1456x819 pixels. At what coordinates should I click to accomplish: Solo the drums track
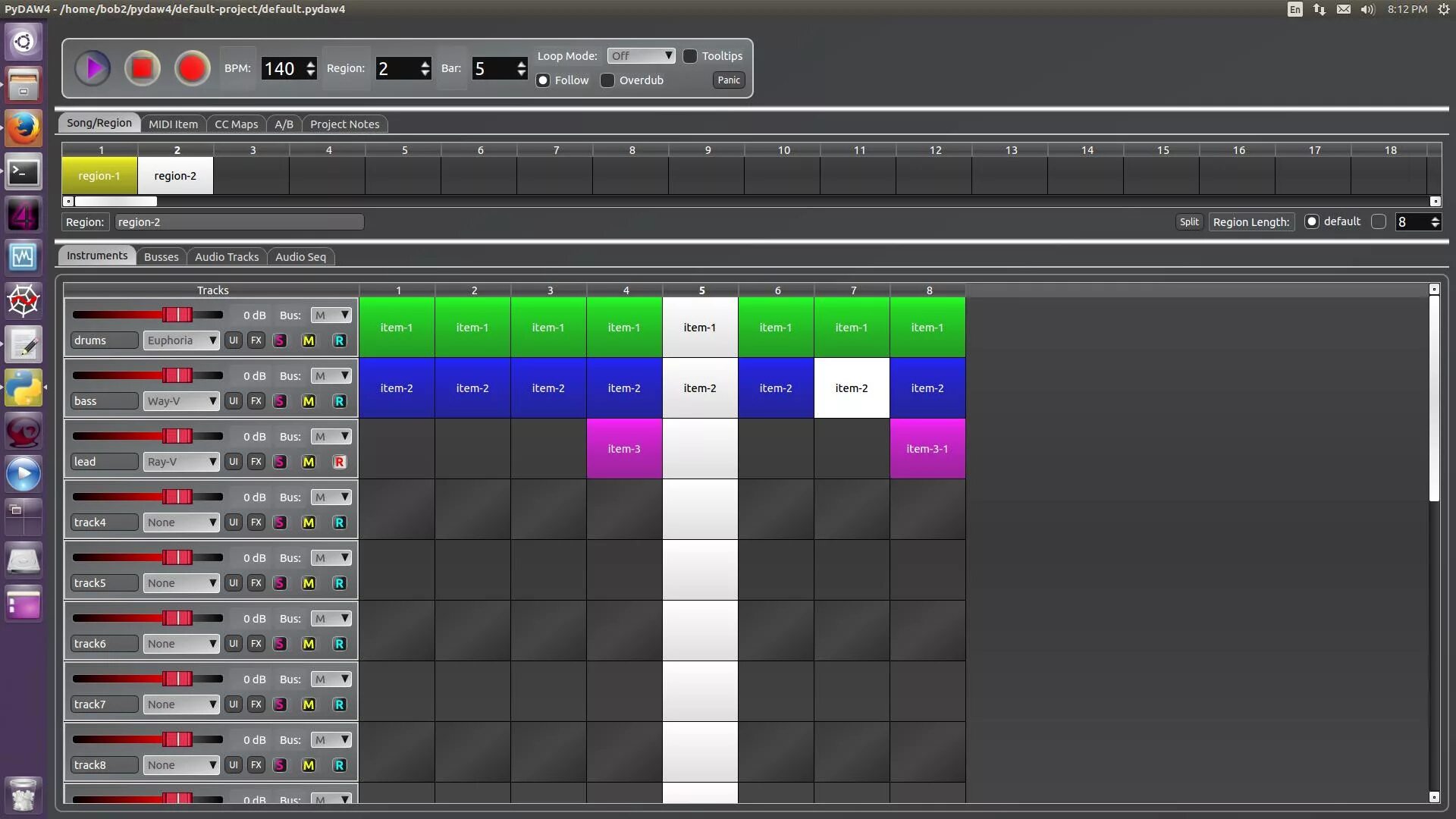[280, 340]
